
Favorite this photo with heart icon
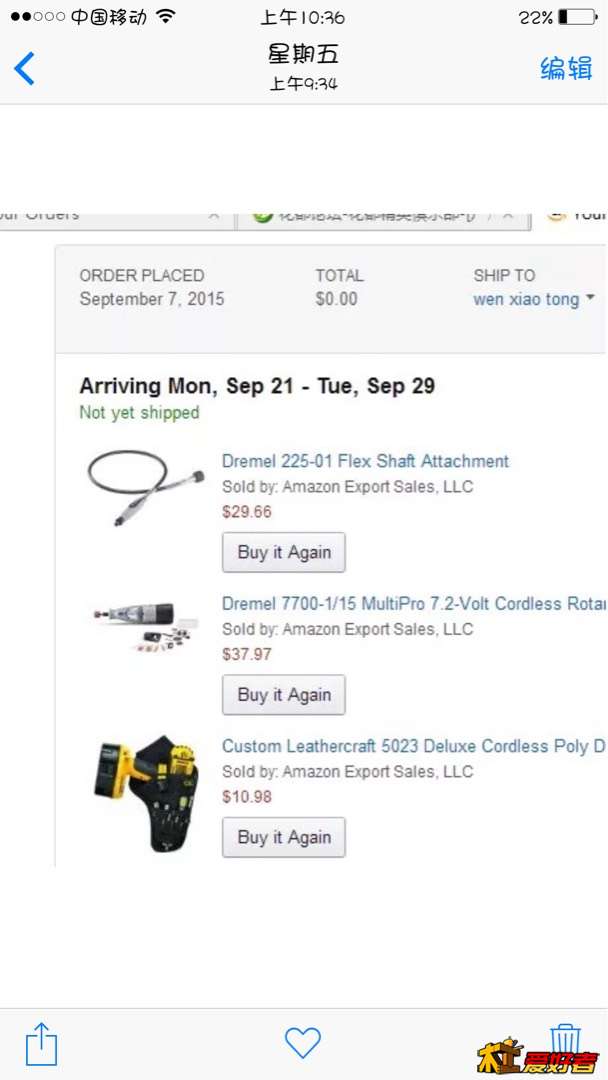pyautogui.click(x=303, y=1043)
